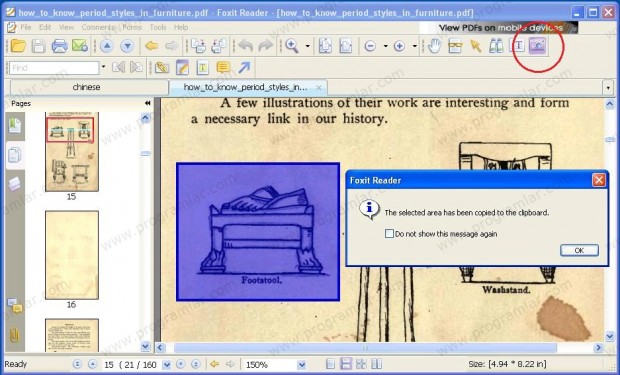The width and height of the screenshot is (620, 375).
Task: Switch to the 'chinese' document tab
Action: (x=87, y=87)
